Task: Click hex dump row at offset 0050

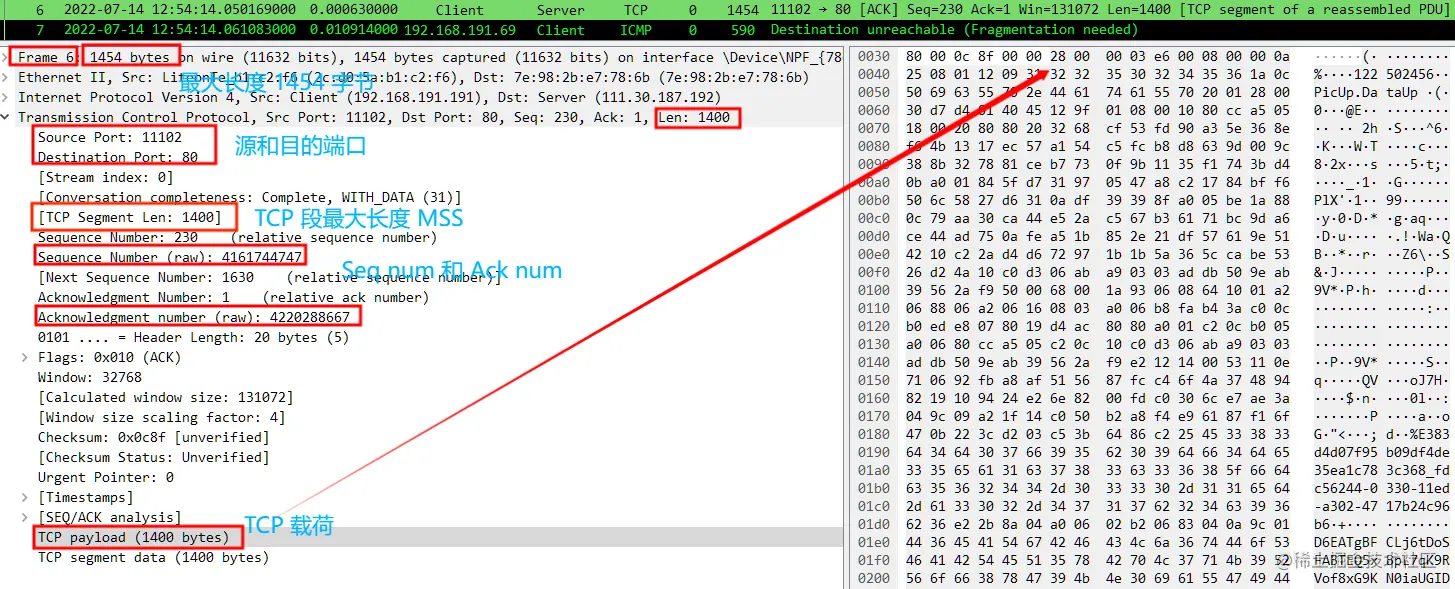Action: point(1152,92)
